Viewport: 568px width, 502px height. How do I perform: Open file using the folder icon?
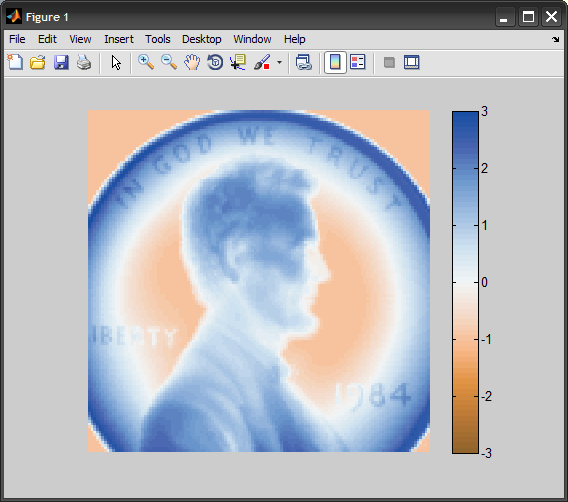38,62
